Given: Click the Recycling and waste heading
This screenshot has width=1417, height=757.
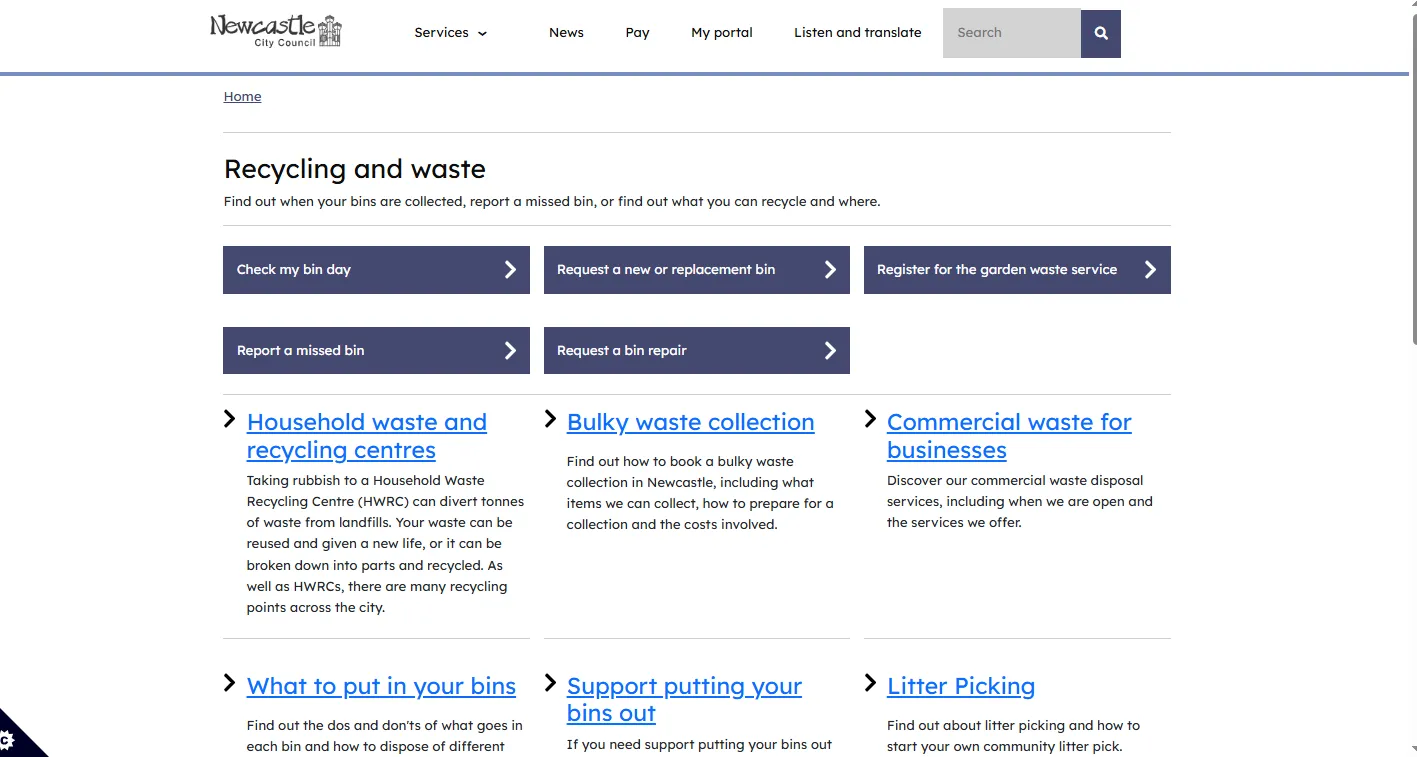Looking at the screenshot, I should point(355,169).
